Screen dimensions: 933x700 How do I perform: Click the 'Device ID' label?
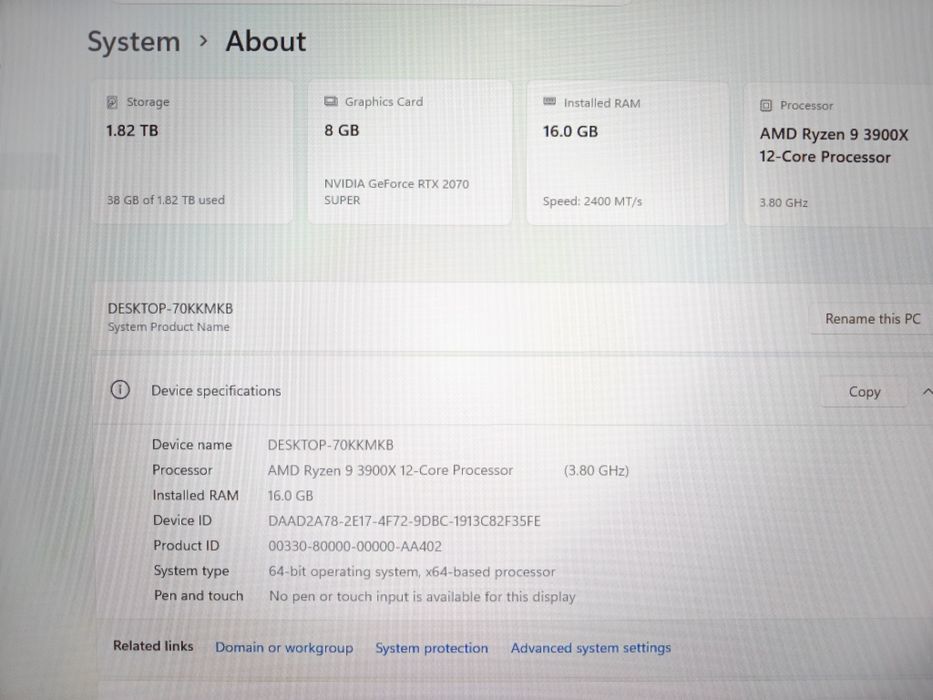182,520
